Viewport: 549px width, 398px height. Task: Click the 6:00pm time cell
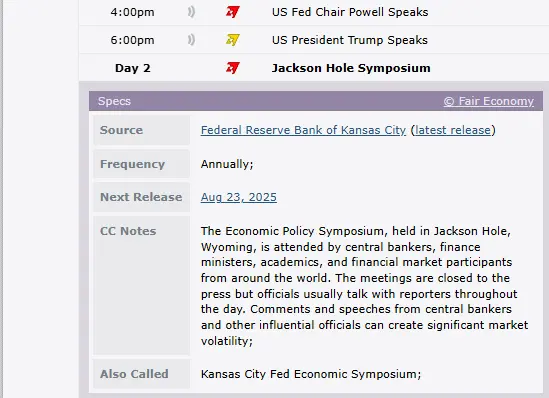(x=132, y=40)
